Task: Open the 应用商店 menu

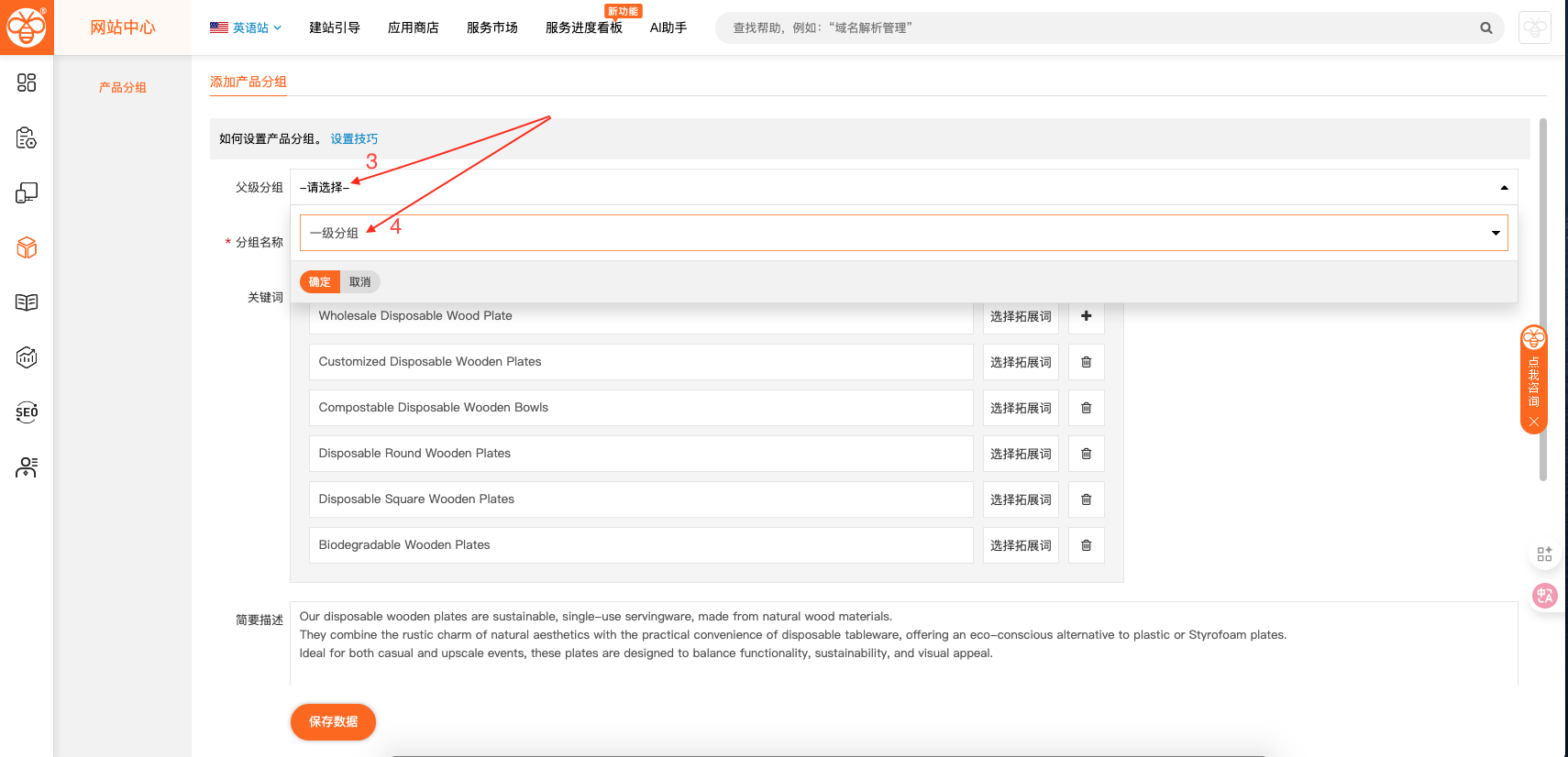Action: click(x=413, y=28)
